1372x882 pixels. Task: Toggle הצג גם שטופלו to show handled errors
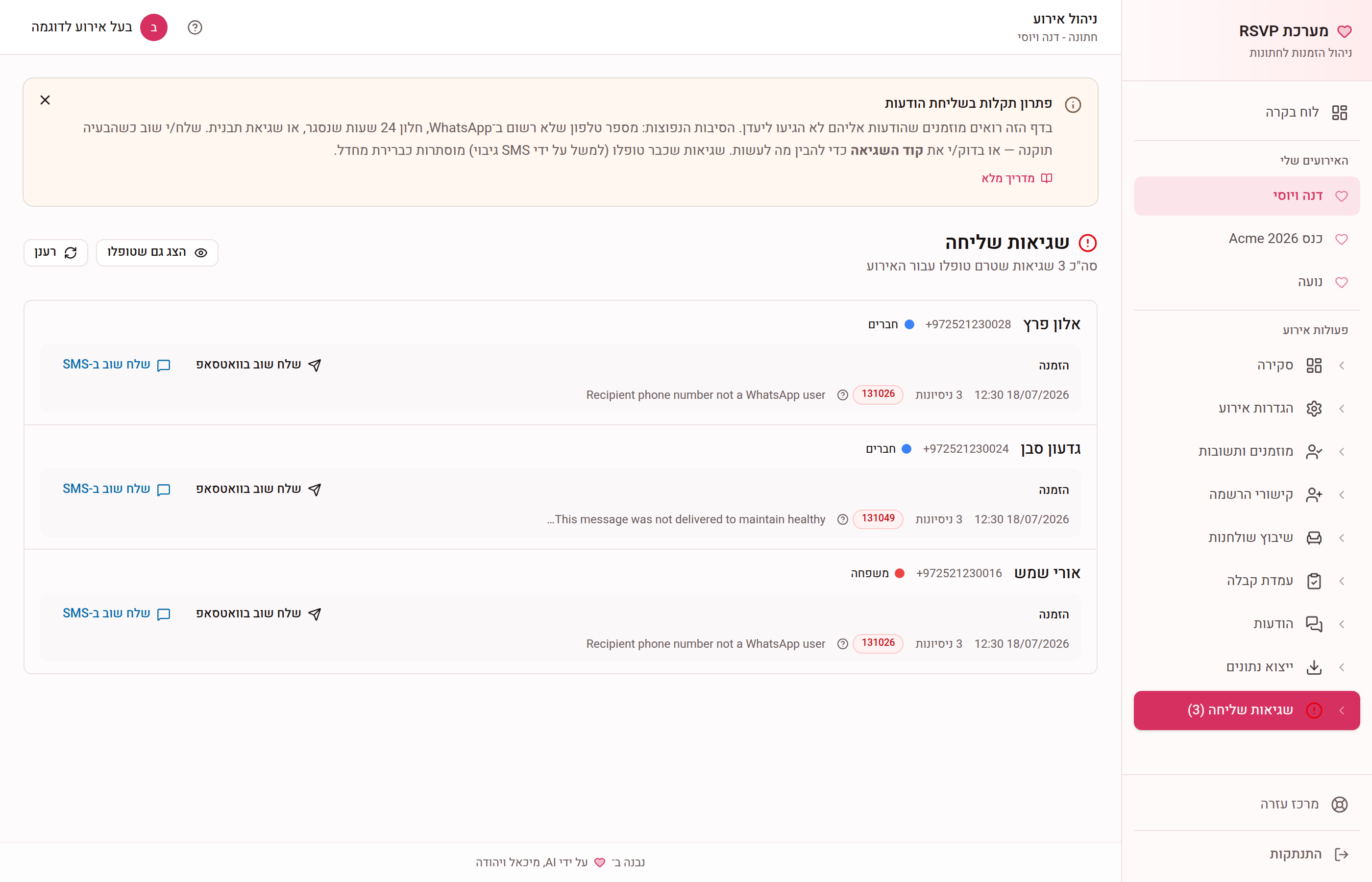point(157,252)
